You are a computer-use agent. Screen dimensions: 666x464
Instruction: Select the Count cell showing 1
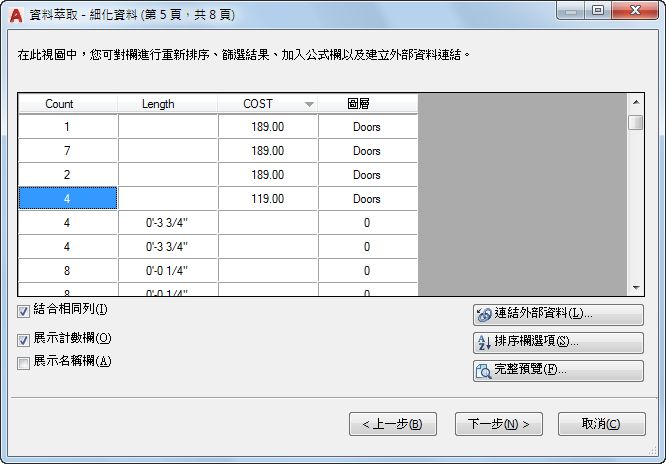pos(68,127)
